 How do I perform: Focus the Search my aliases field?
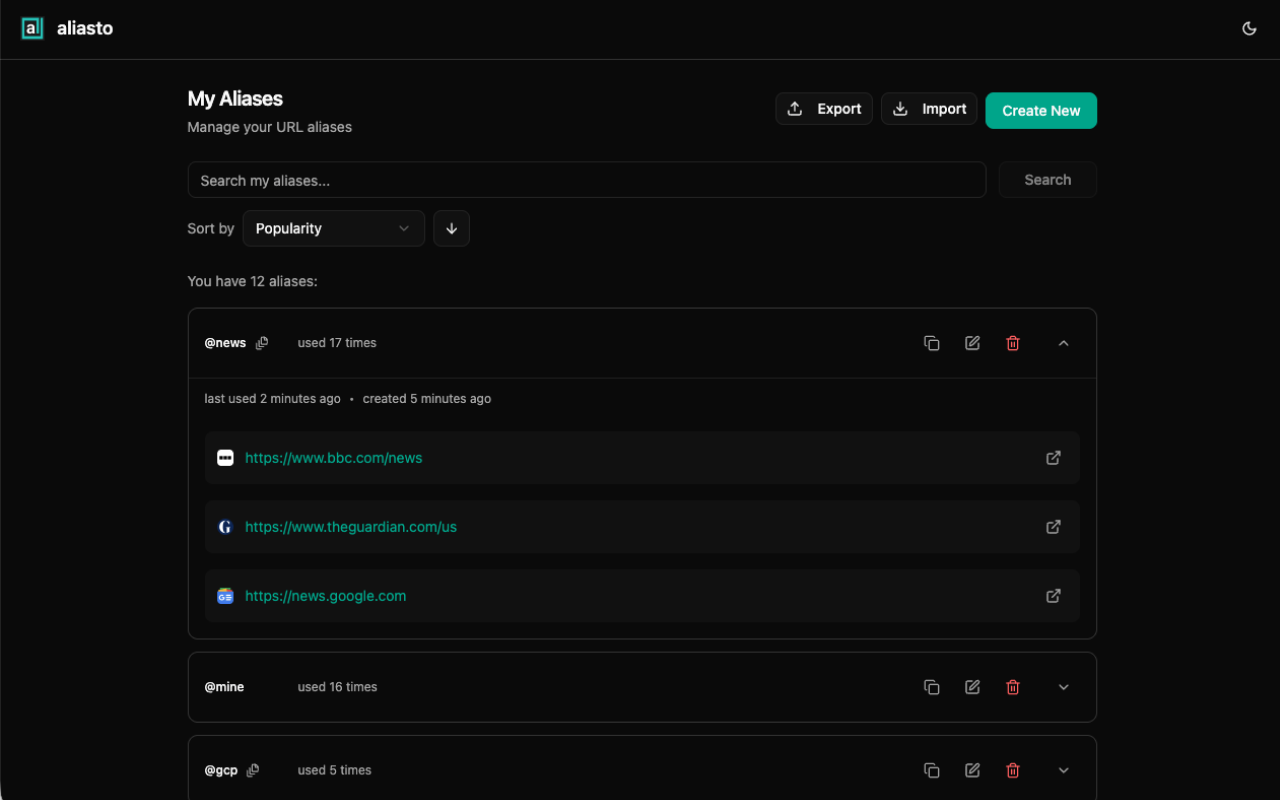pos(586,180)
